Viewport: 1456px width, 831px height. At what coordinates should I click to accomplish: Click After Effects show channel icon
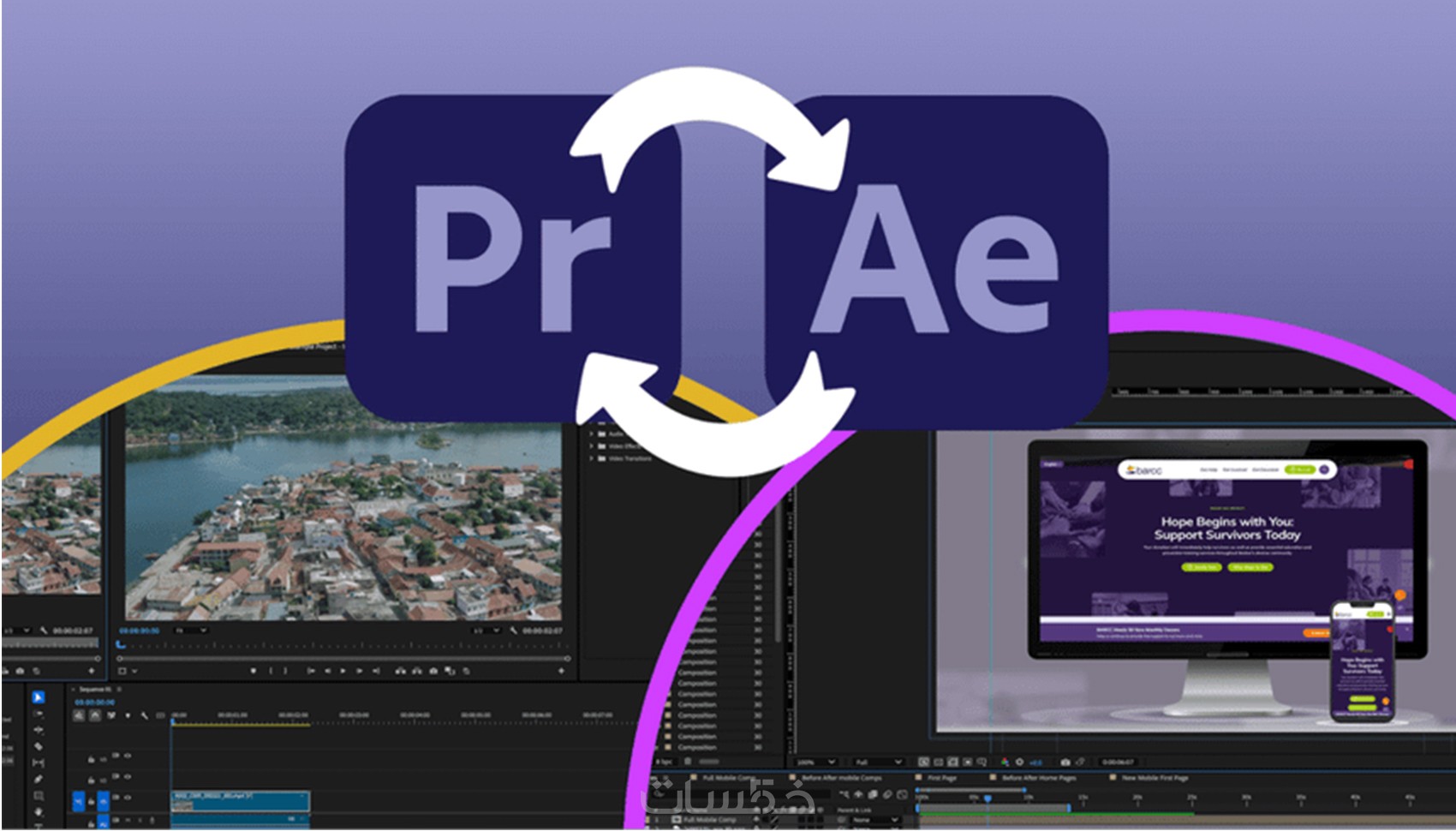click(x=1005, y=762)
